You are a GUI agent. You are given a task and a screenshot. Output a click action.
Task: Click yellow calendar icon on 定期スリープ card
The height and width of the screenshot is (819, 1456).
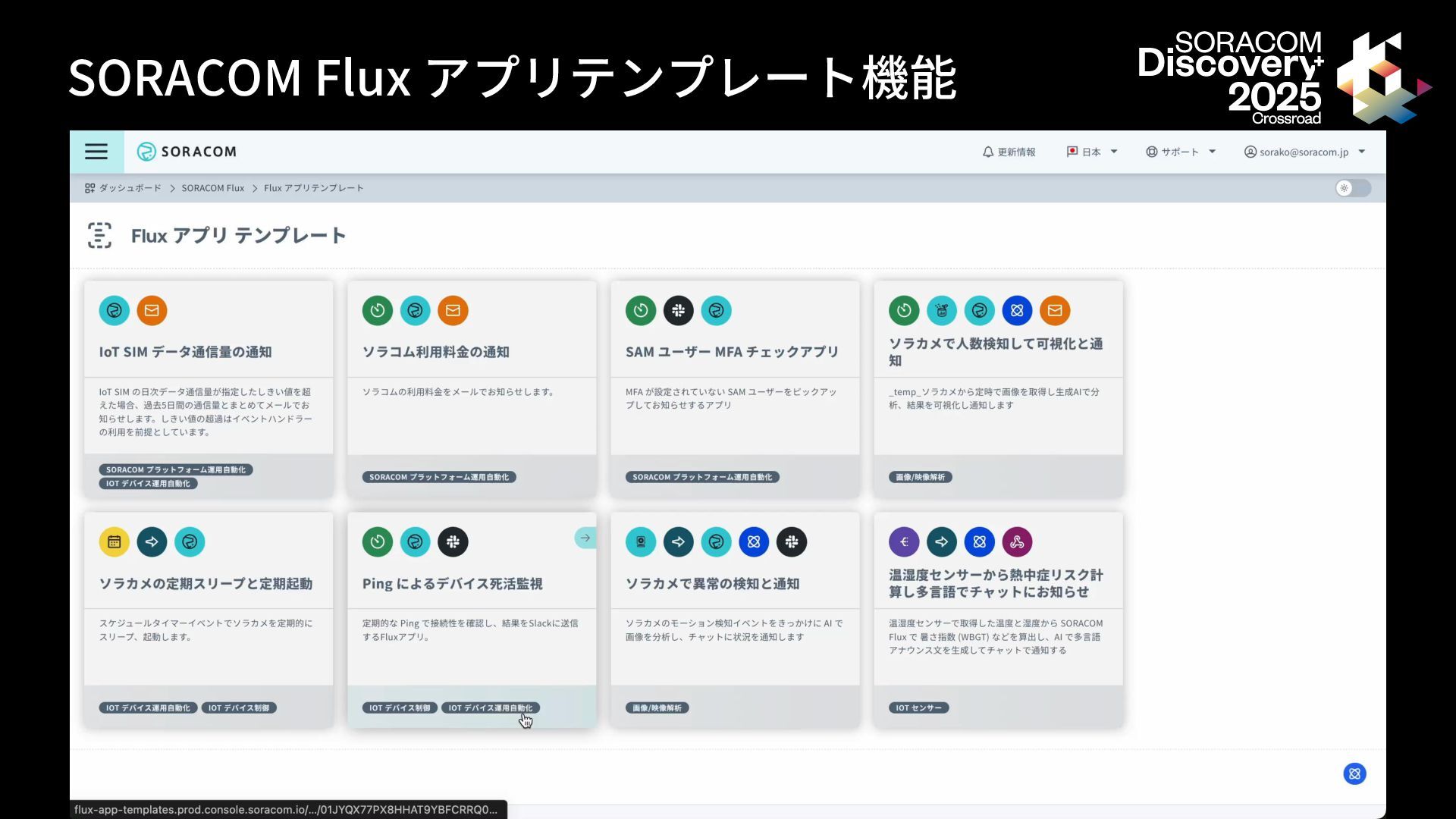115,541
